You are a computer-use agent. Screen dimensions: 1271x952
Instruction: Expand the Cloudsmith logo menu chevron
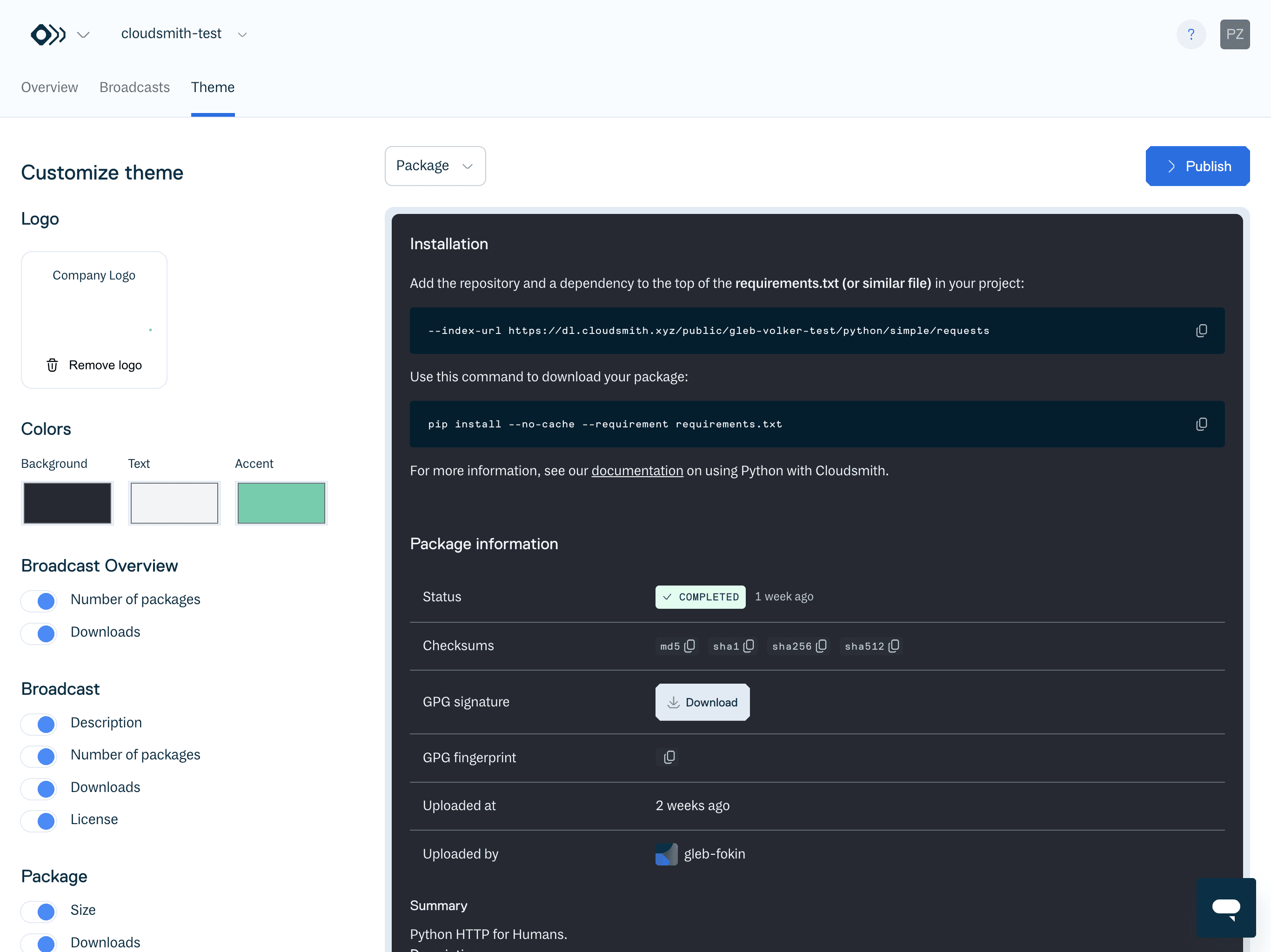pyautogui.click(x=83, y=34)
